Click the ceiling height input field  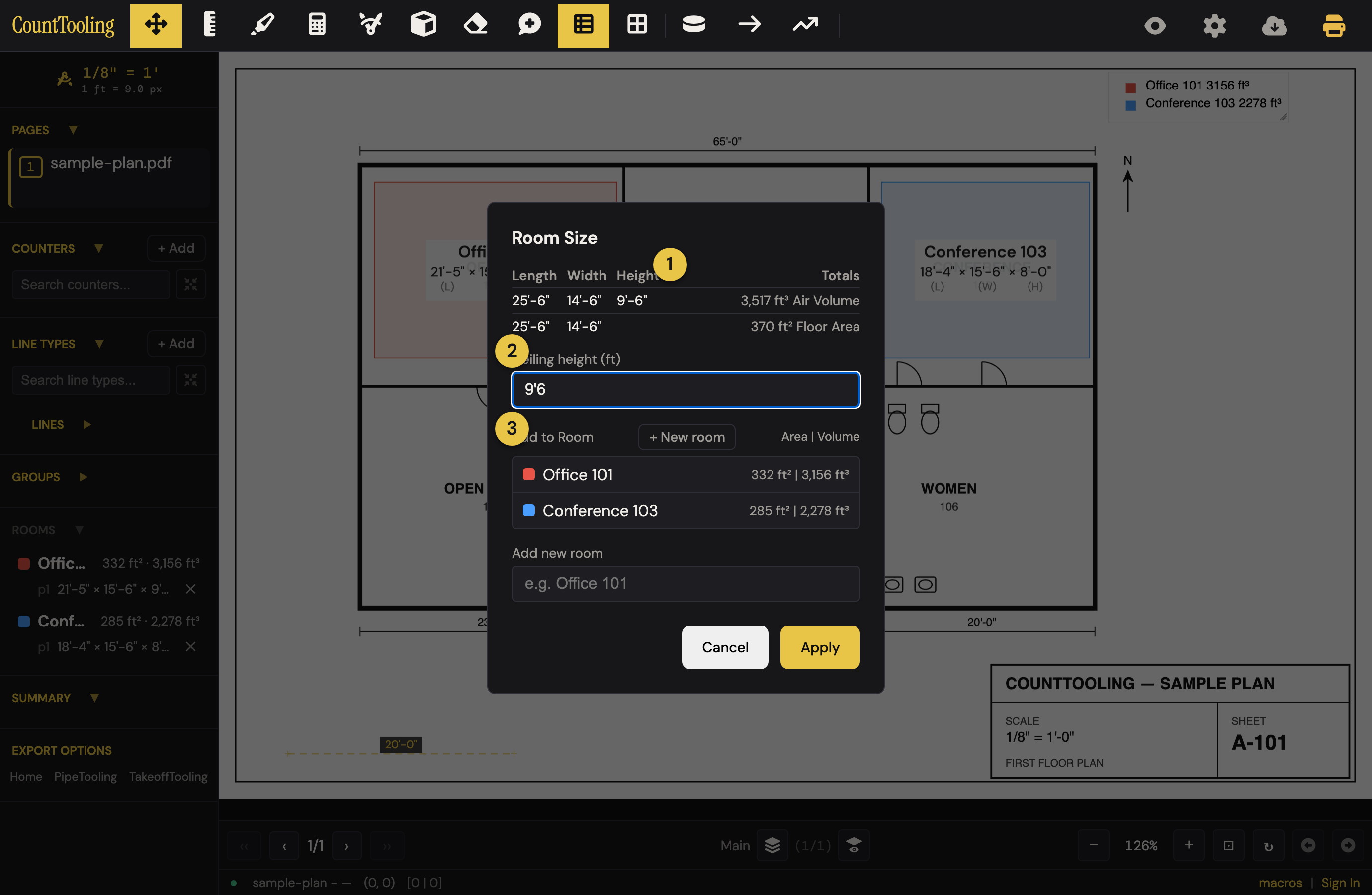pos(686,390)
